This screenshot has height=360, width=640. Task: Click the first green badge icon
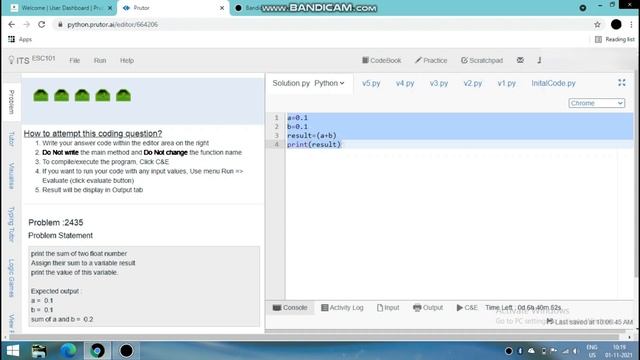(41, 95)
